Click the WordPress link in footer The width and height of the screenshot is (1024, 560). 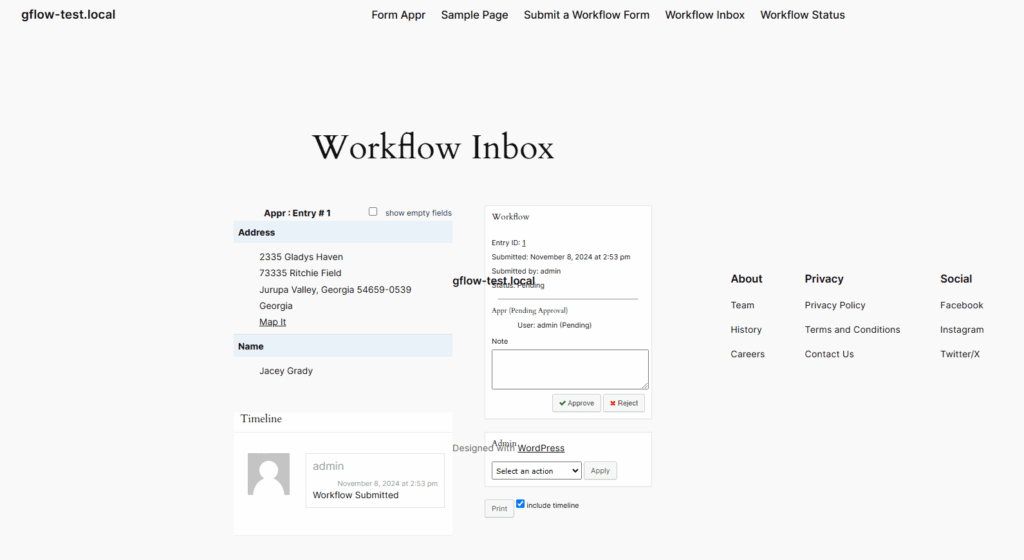click(x=540, y=448)
